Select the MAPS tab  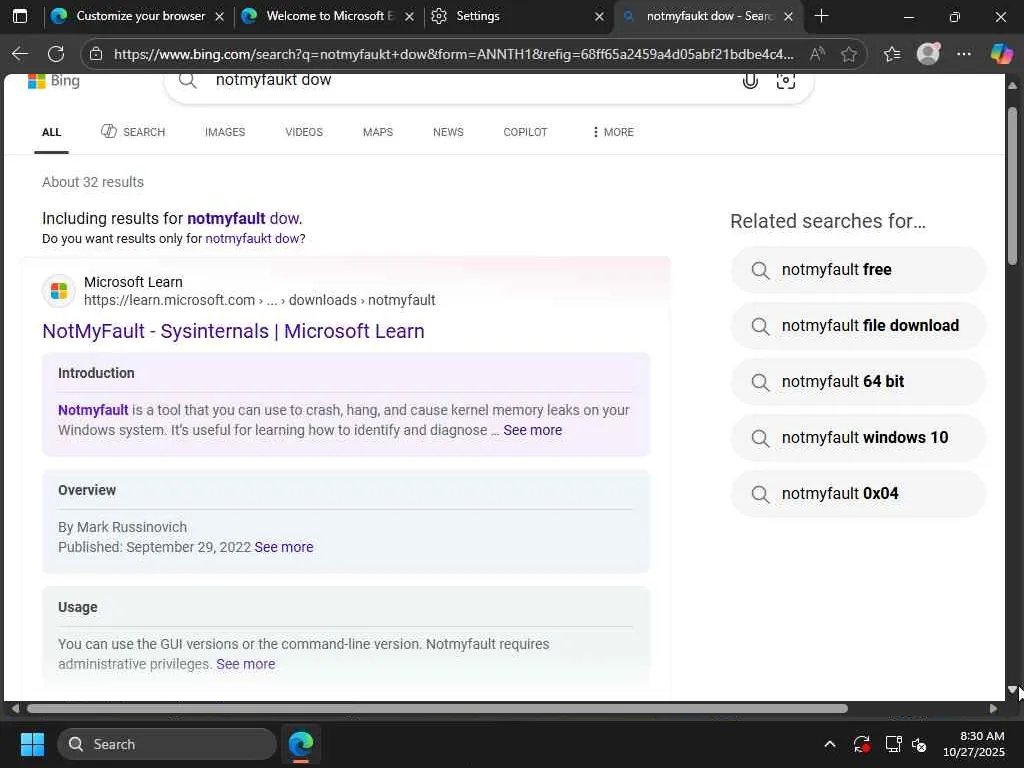(x=377, y=132)
